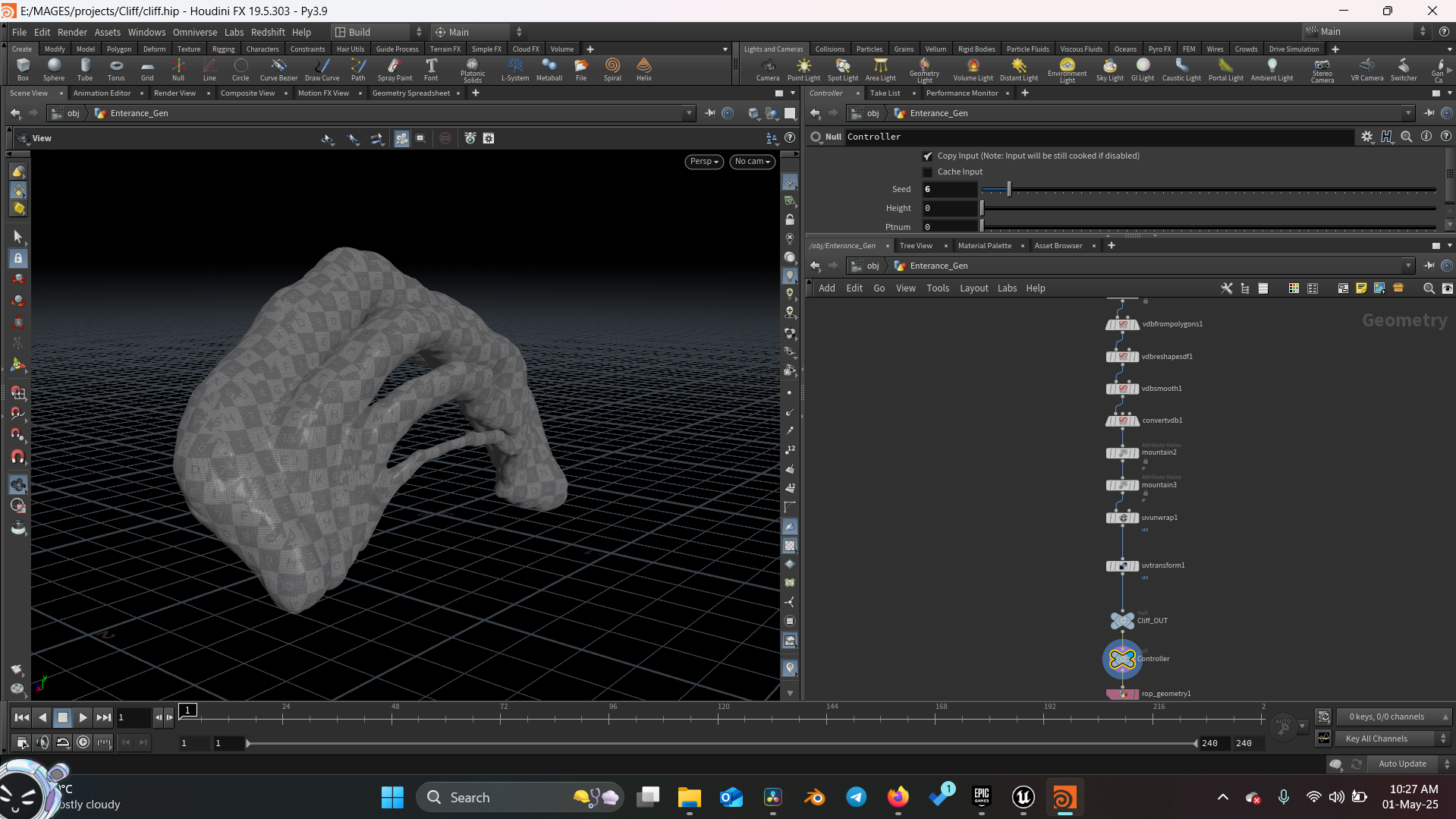Enable the Cache Input checkbox
This screenshot has width=1456, height=819.
click(x=927, y=172)
